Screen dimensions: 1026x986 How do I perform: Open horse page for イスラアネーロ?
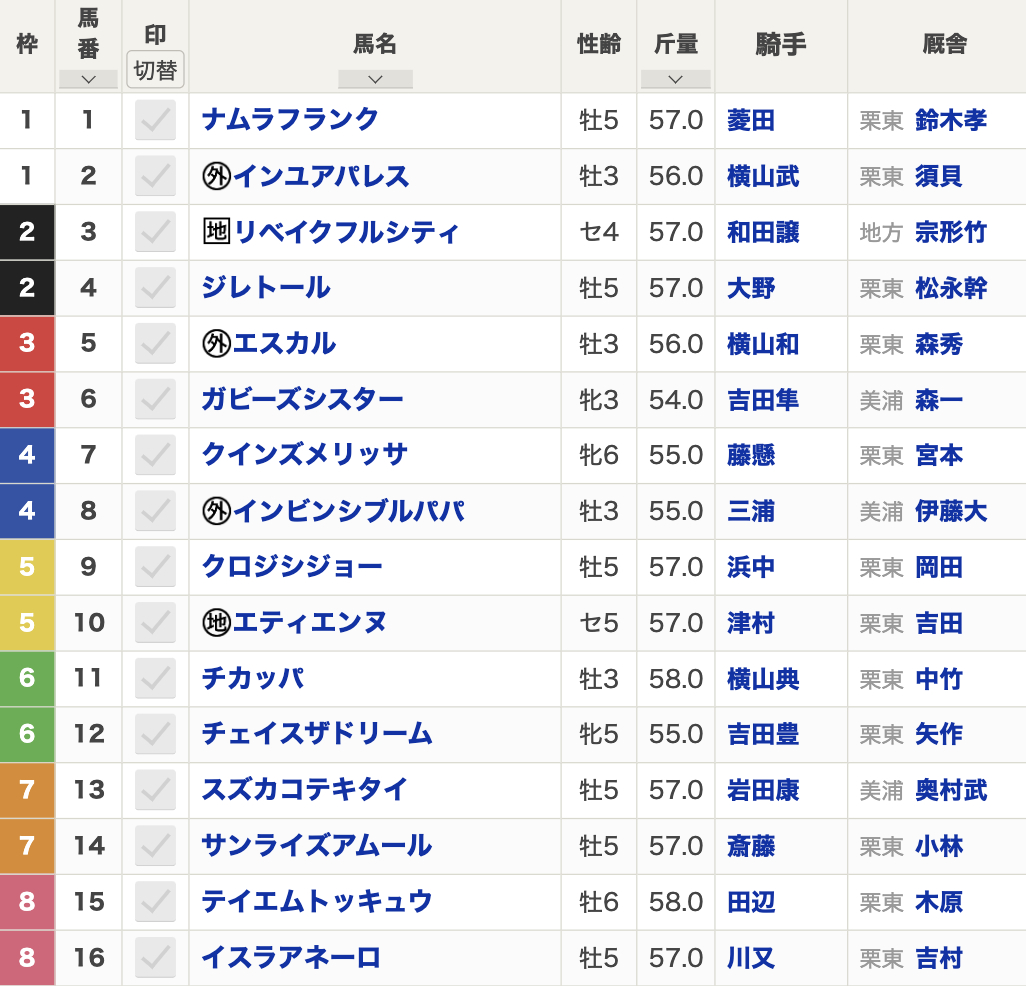tap(291, 958)
